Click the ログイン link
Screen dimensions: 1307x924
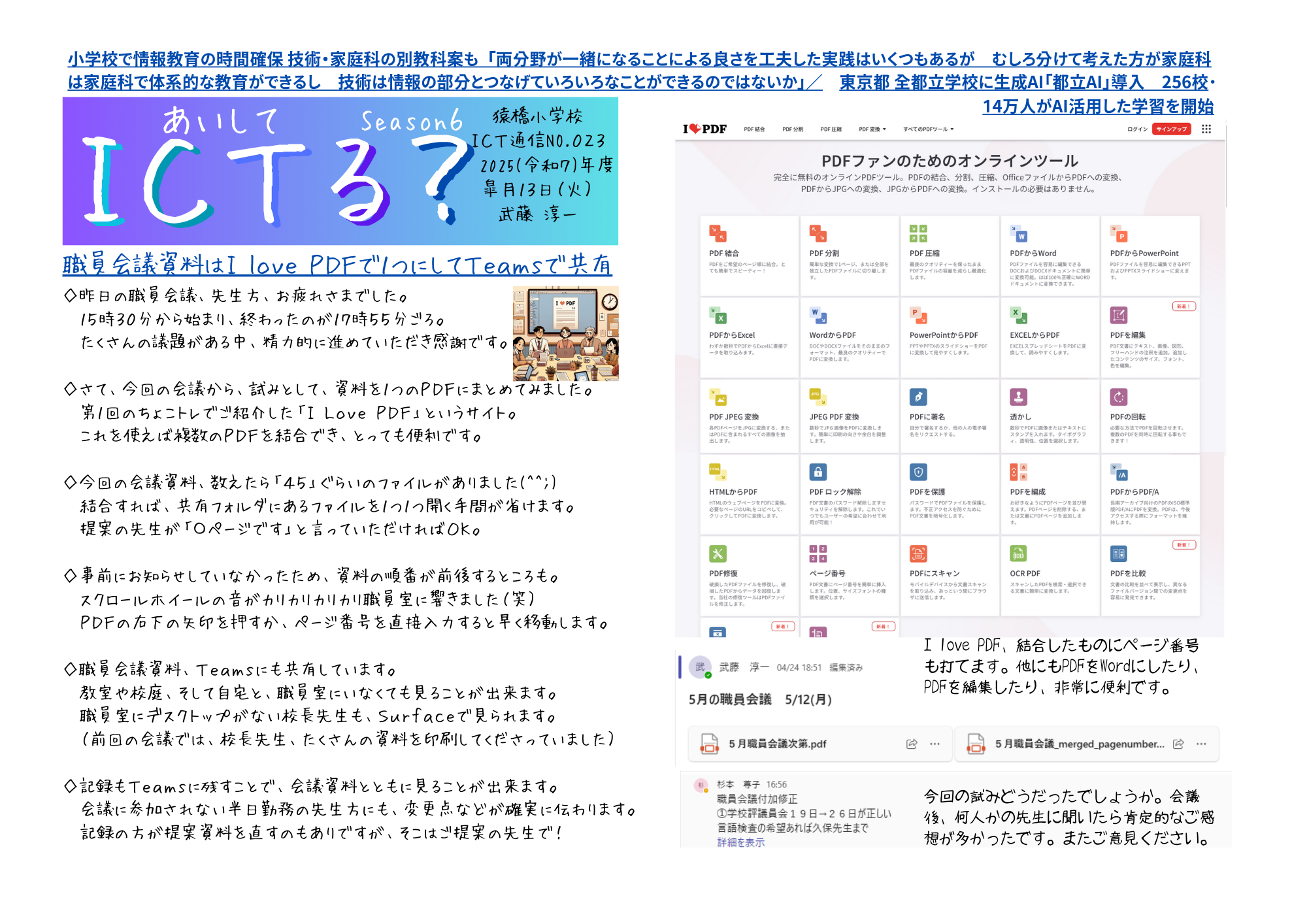(x=1137, y=129)
